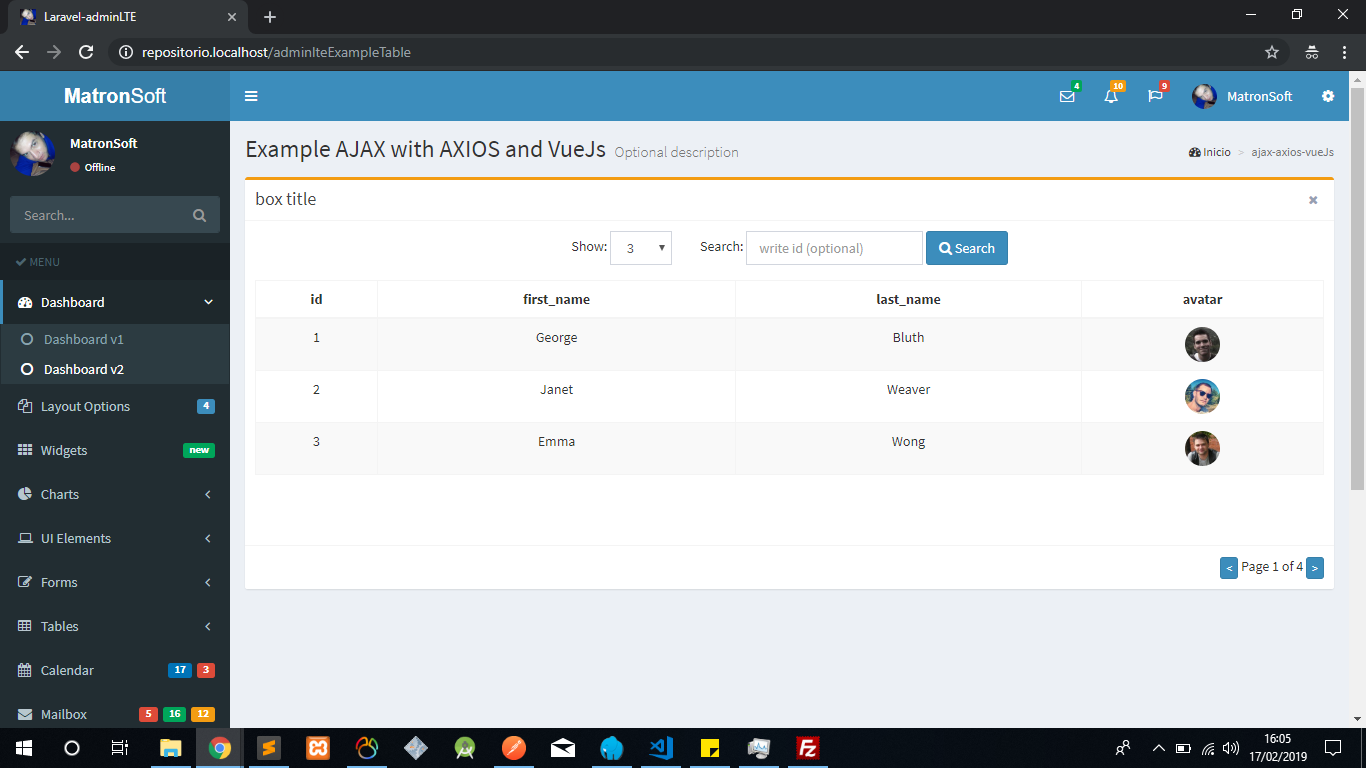The width and height of the screenshot is (1366, 768).
Task: Click the cell 'George'
Action: click(x=556, y=345)
